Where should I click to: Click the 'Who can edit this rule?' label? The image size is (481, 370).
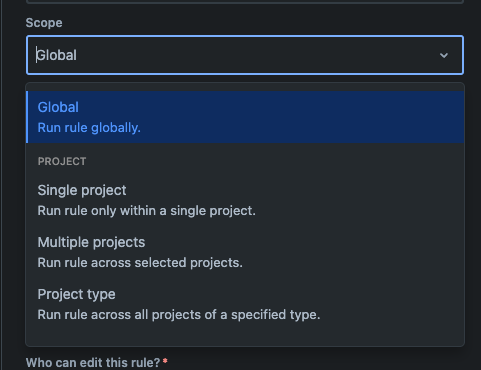93,363
